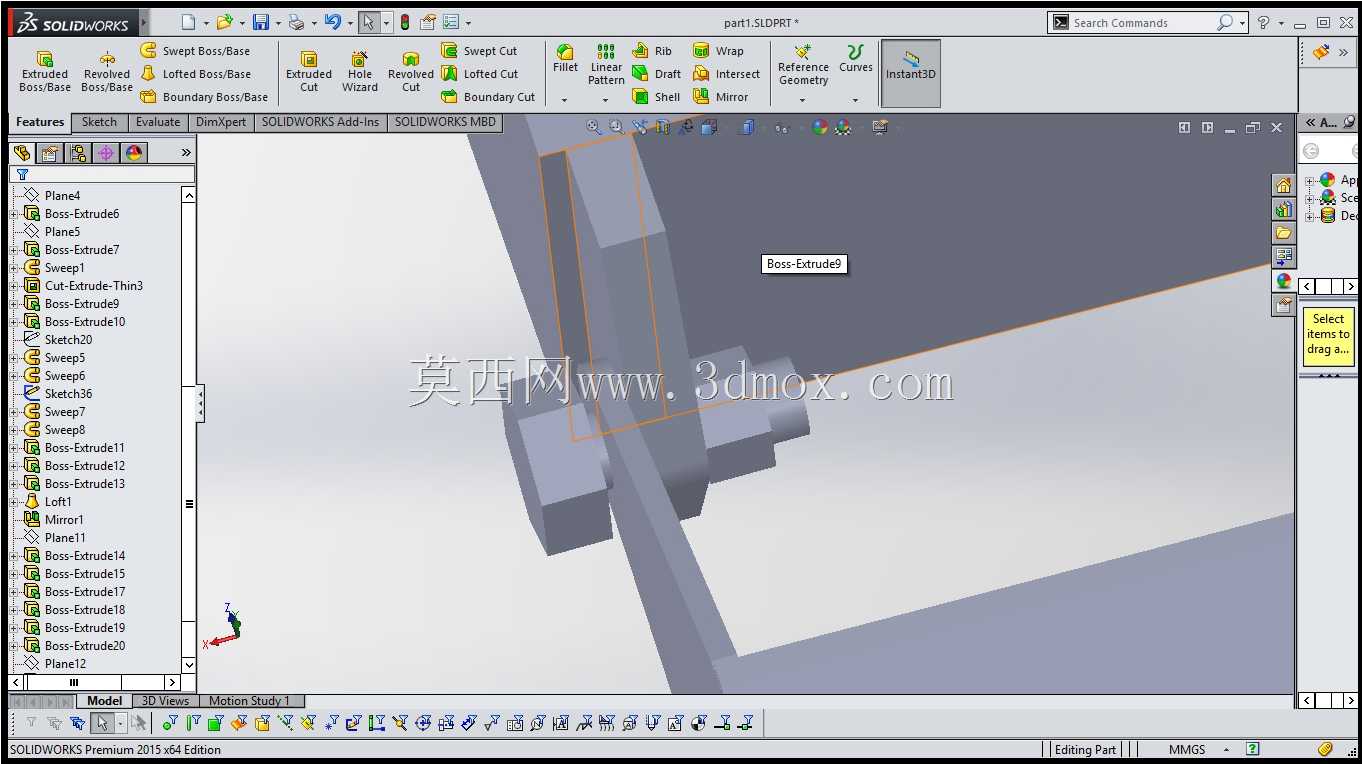Toggle the selection filter toolbar arrow tool

tap(101, 722)
